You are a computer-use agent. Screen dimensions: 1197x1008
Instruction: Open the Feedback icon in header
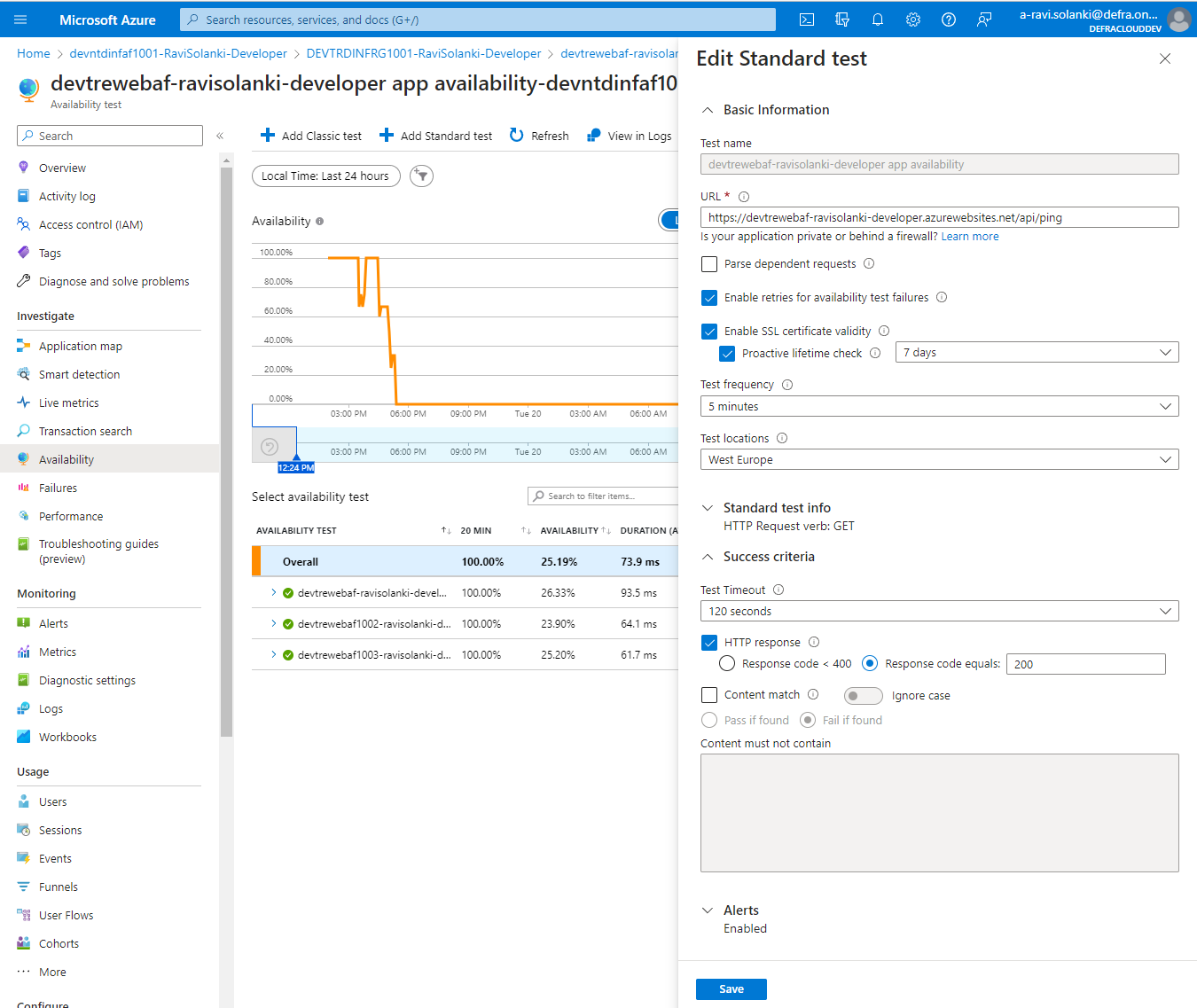coord(984,20)
